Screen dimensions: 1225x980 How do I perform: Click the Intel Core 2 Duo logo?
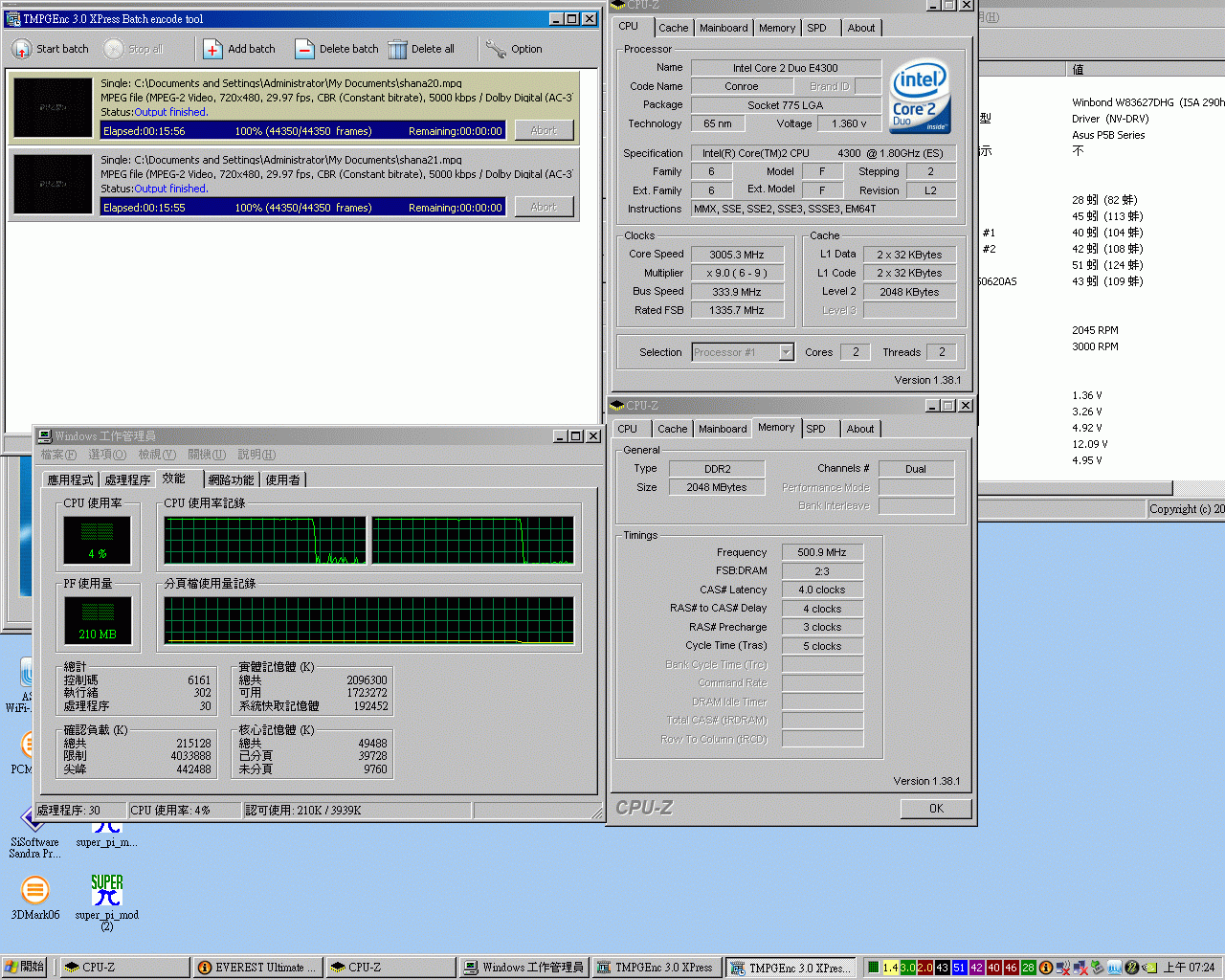(x=920, y=96)
